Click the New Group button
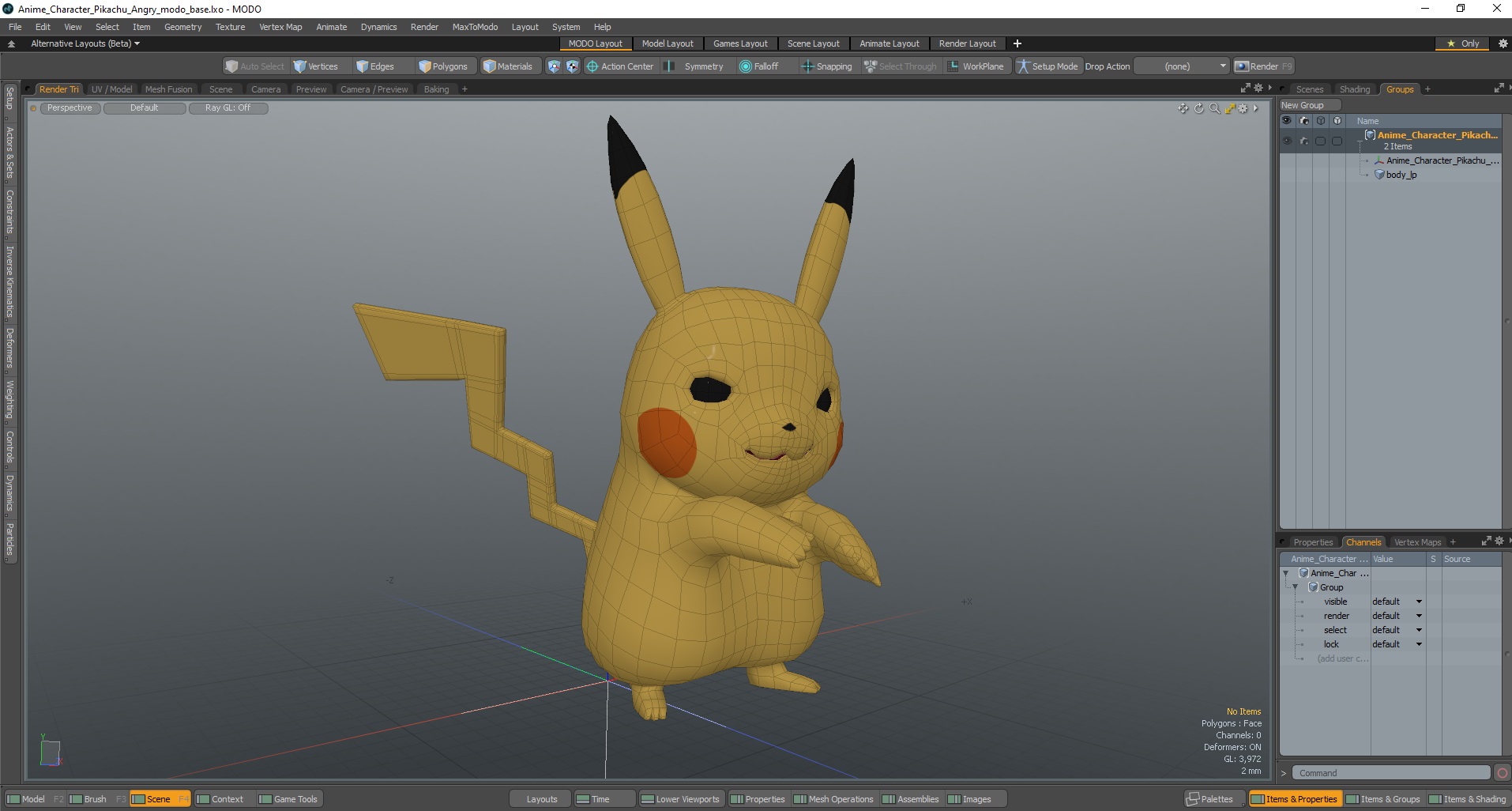 tap(1310, 105)
